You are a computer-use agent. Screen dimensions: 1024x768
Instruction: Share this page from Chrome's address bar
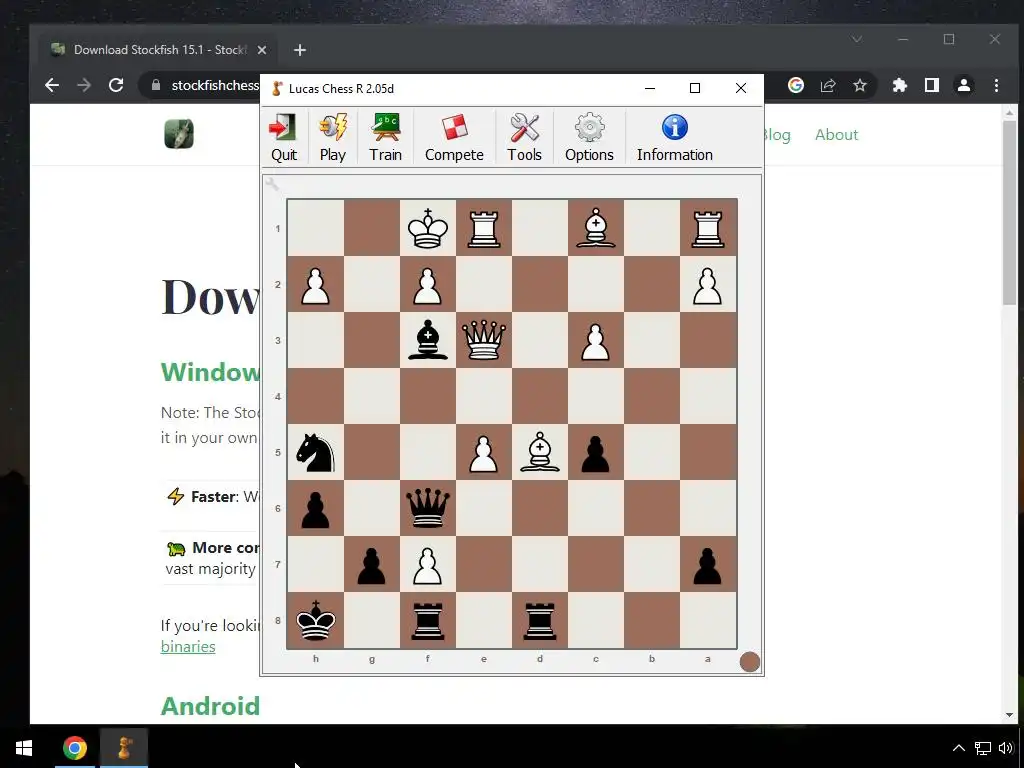[828, 85]
